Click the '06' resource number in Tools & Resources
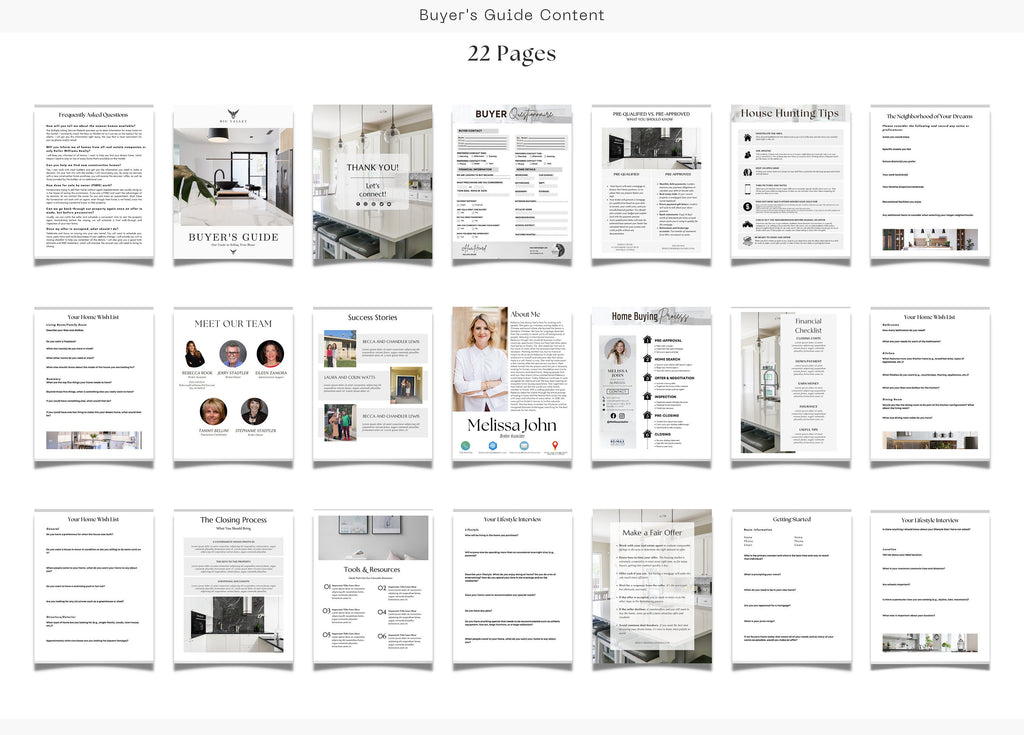This screenshot has width=1024, height=735. [382, 636]
